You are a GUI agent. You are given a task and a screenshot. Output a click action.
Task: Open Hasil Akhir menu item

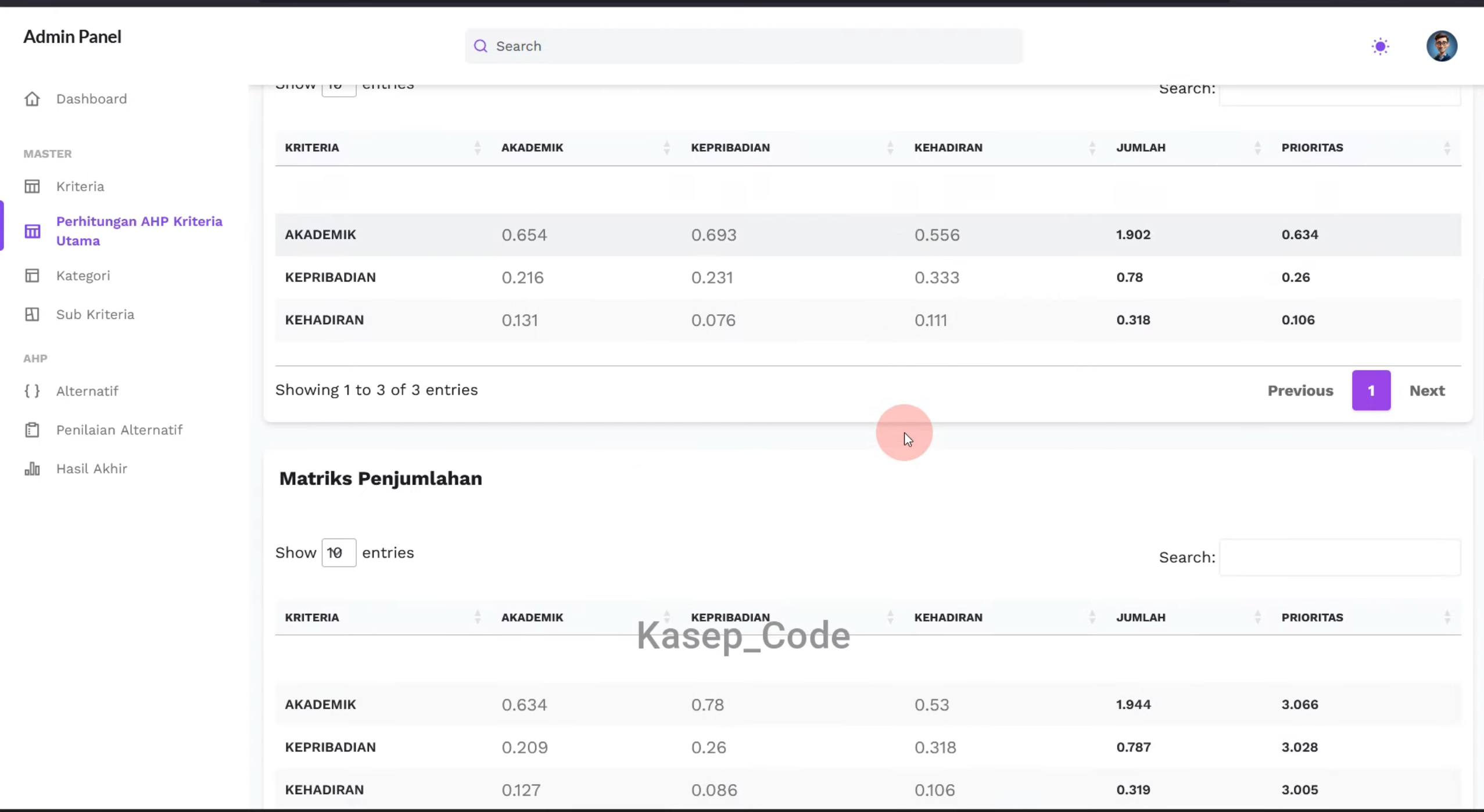(92, 469)
